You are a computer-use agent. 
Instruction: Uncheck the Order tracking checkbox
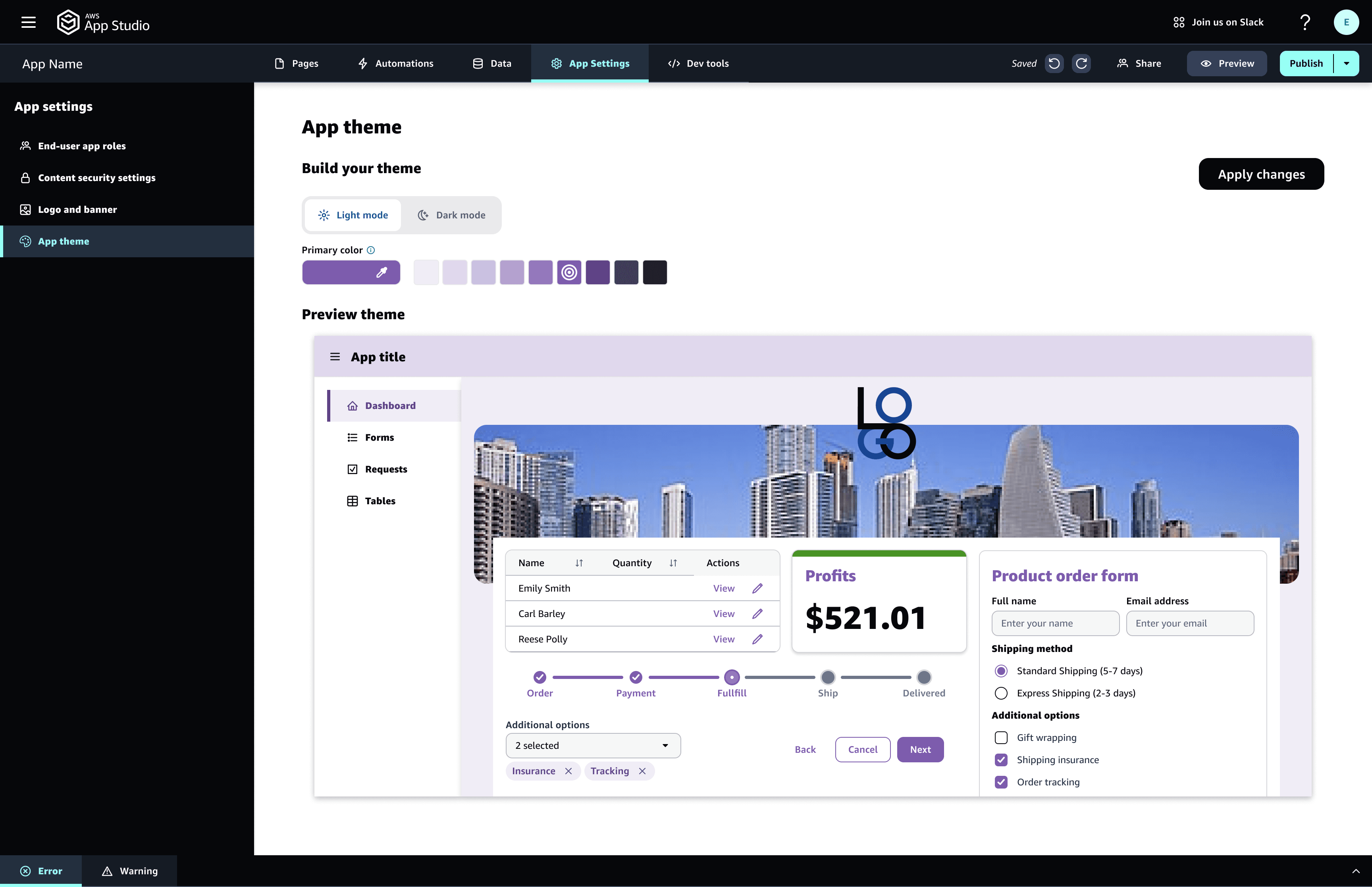click(1001, 782)
